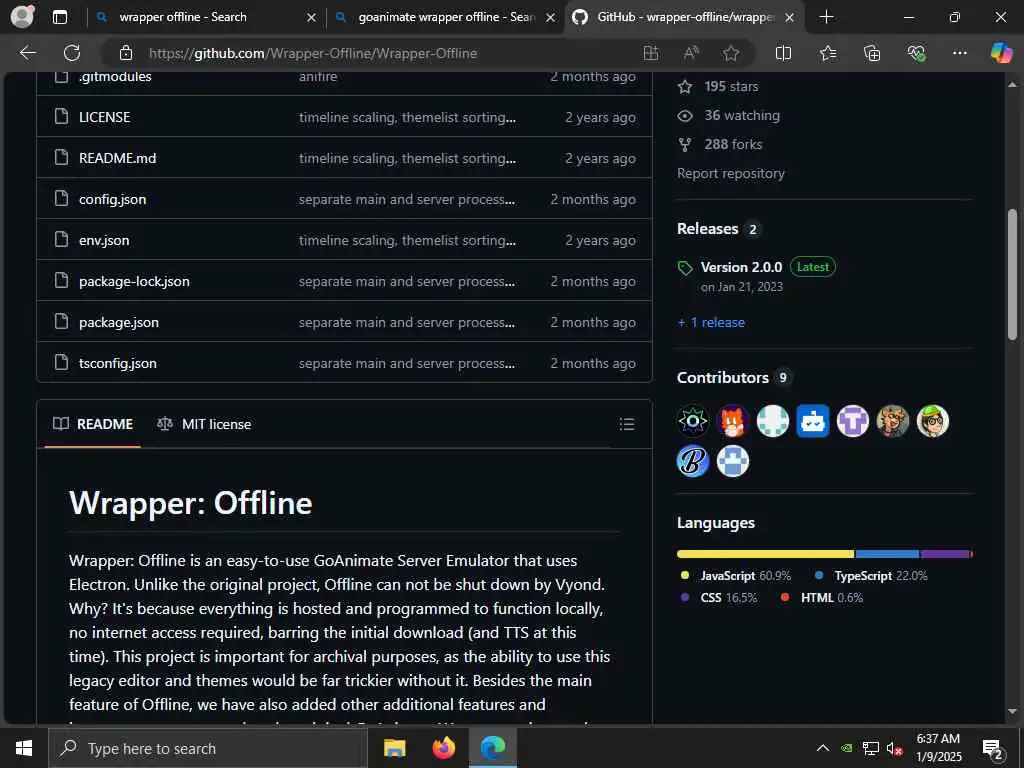The image size is (1024, 768).
Task: Open the Copilot sidebar icon
Action: (1001, 53)
